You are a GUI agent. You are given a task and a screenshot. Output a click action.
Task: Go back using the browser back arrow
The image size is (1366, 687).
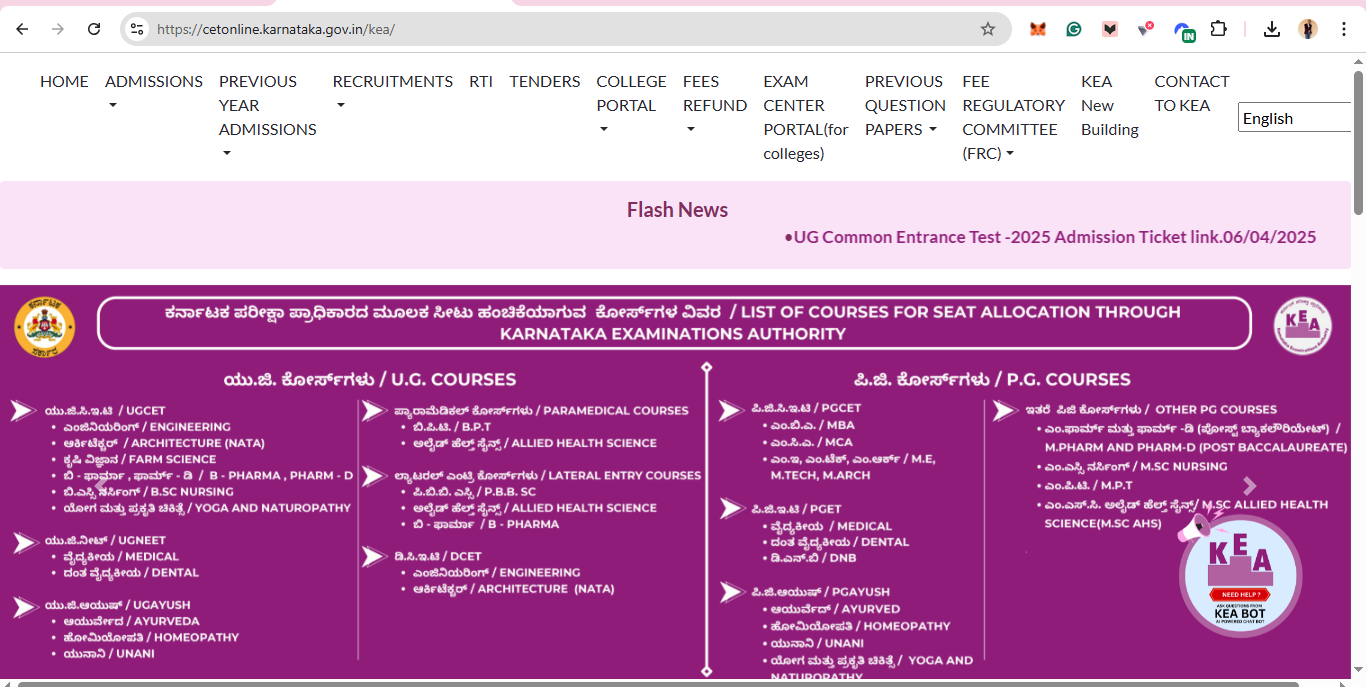pyautogui.click(x=22, y=29)
